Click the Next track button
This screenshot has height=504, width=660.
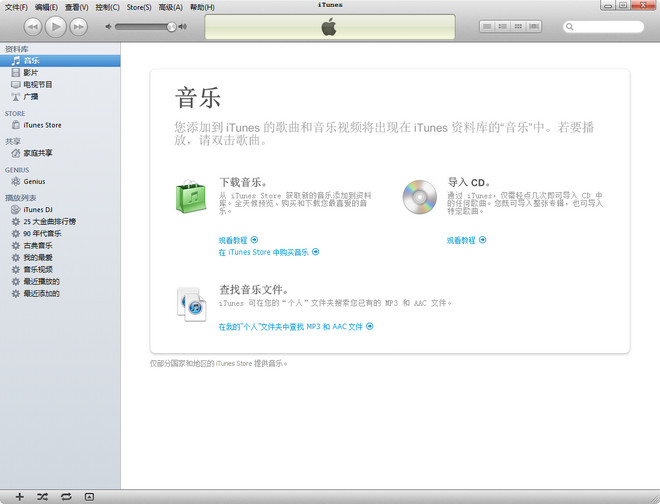pyautogui.click(x=79, y=26)
